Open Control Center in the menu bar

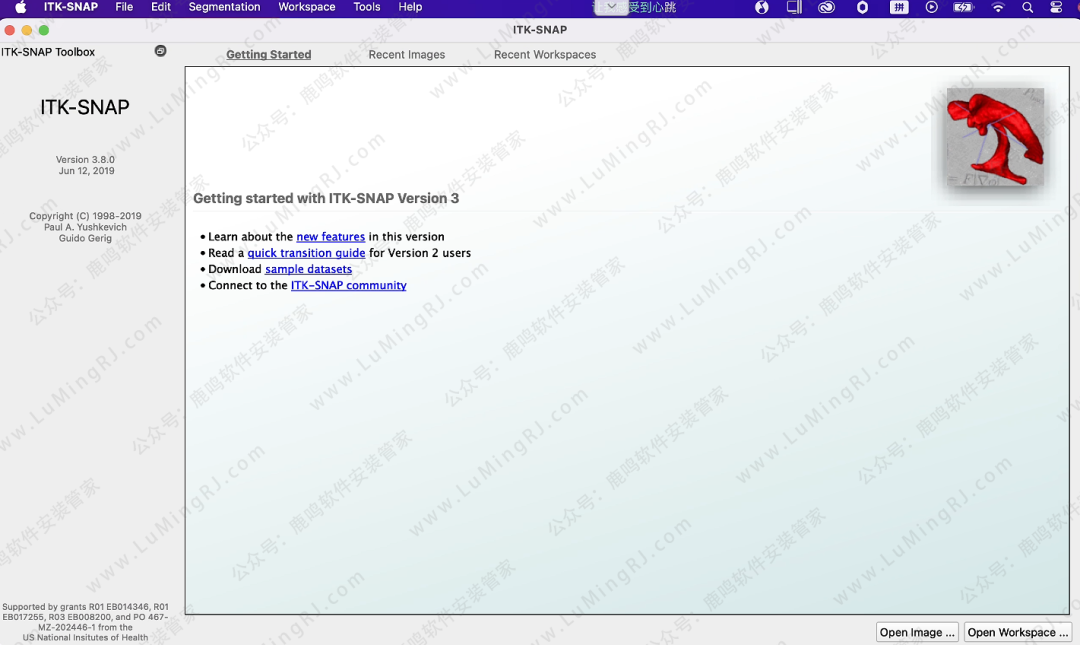click(1057, 7)
